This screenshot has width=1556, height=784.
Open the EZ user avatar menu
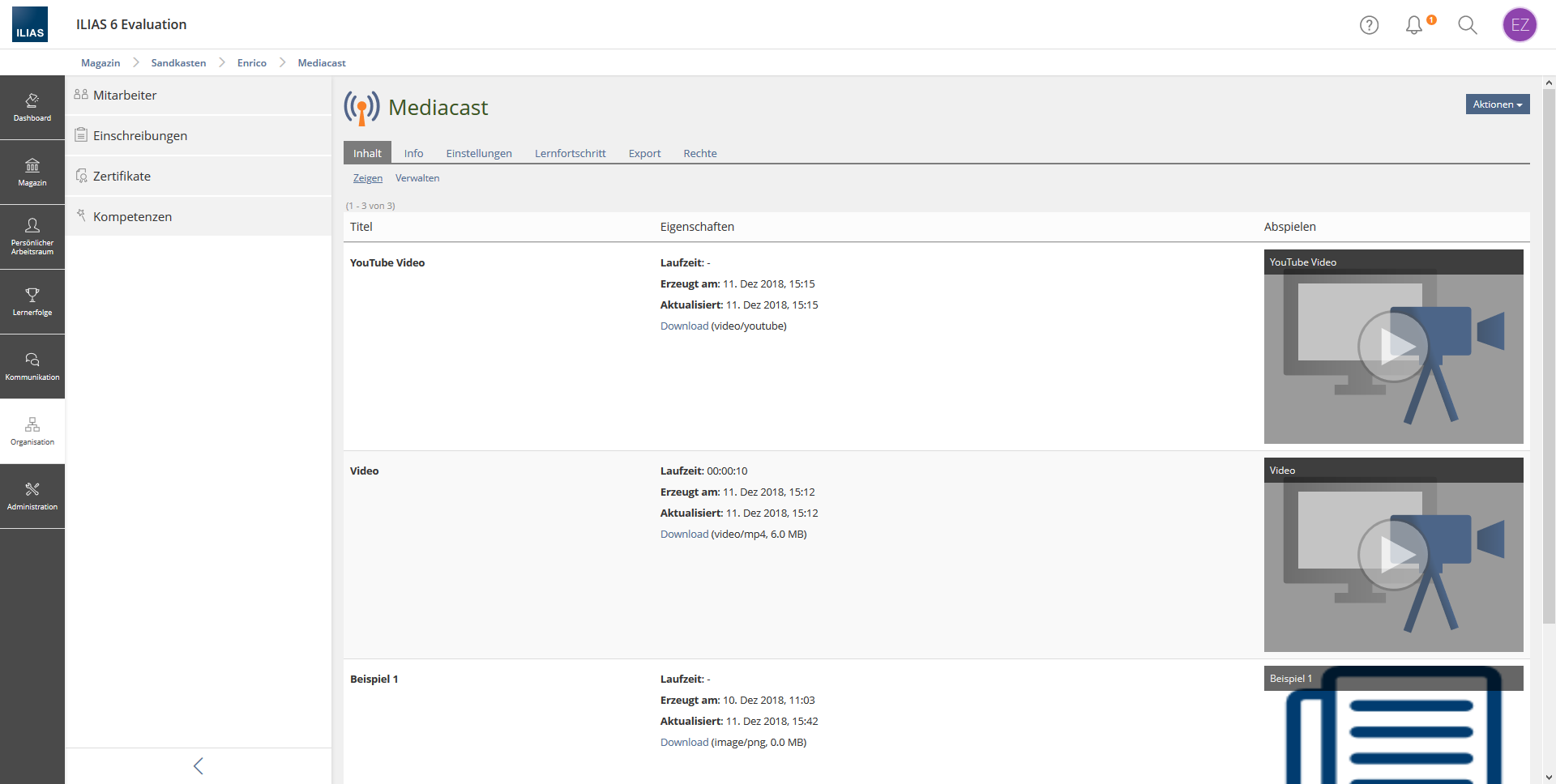[1520, 25]
